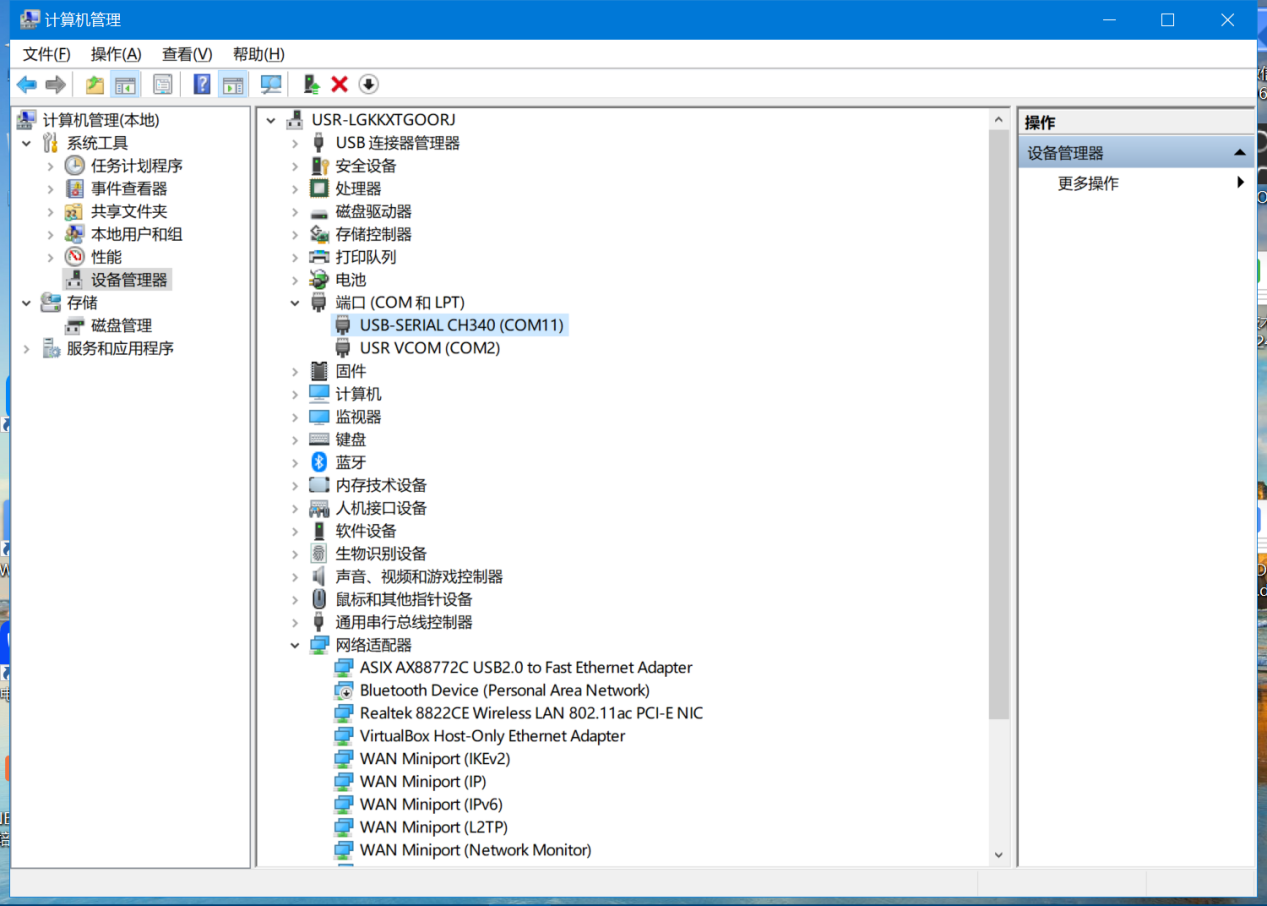Select 磁盘管理 in left tree

pos(121,326)
